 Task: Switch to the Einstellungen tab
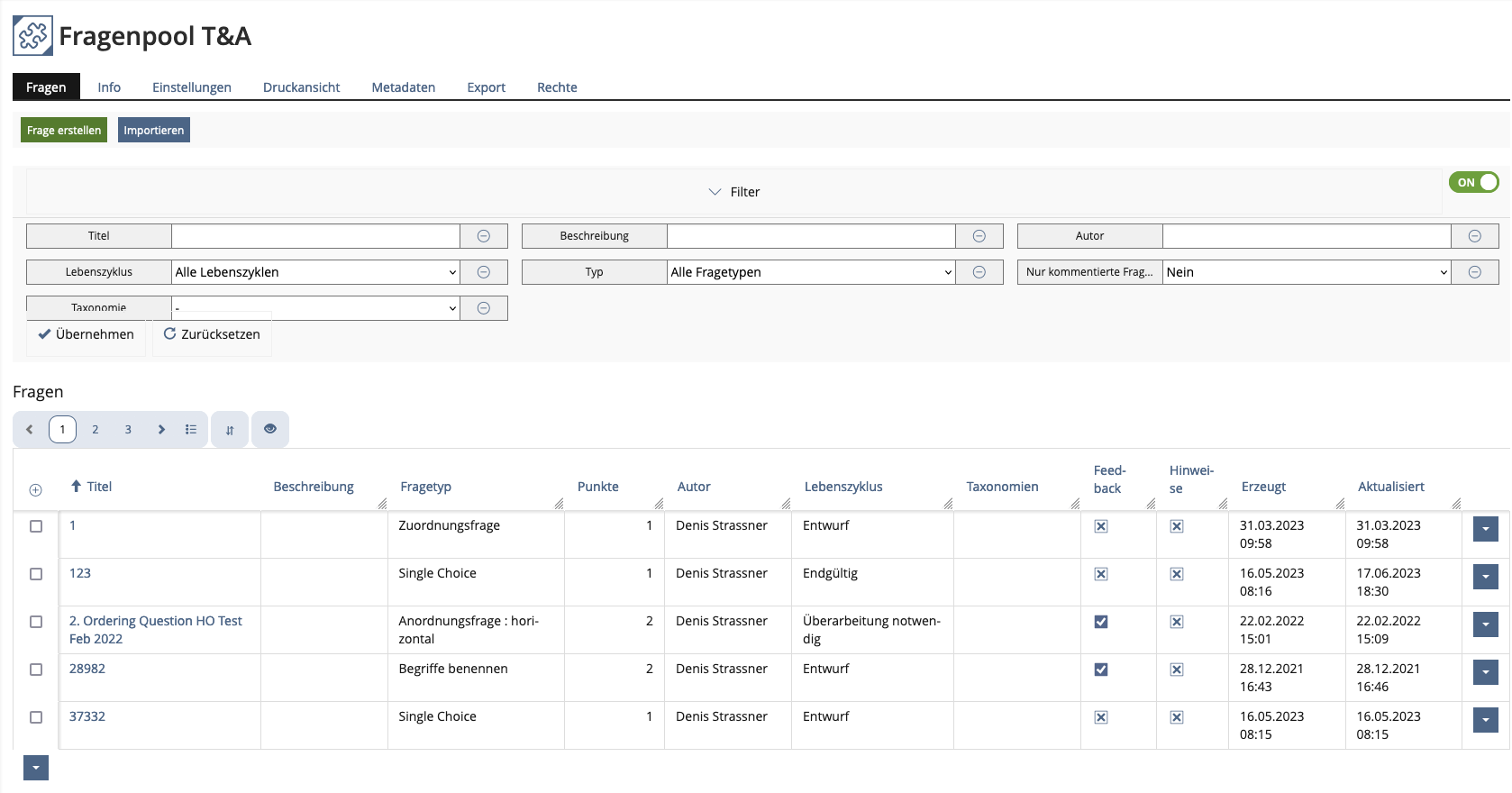191,87
